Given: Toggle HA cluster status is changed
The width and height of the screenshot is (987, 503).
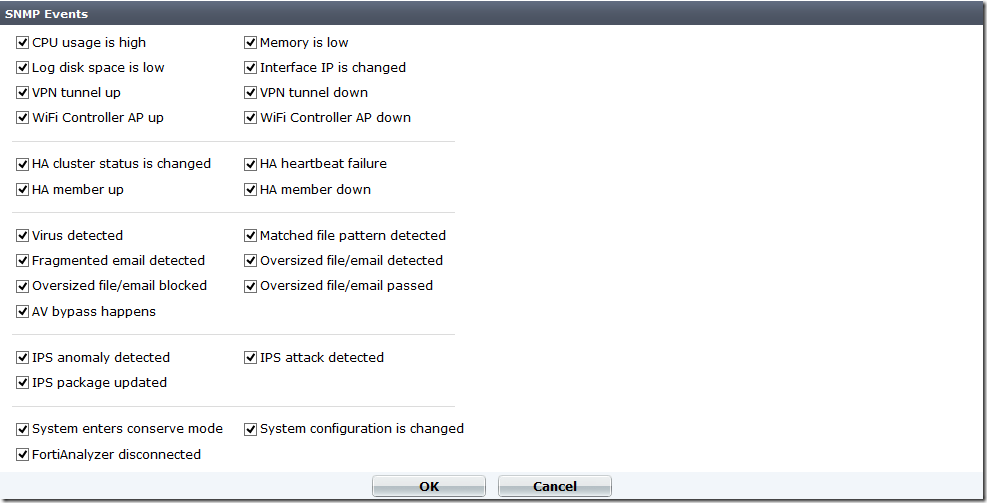Looking at the screenshot, I should [23, 164].
